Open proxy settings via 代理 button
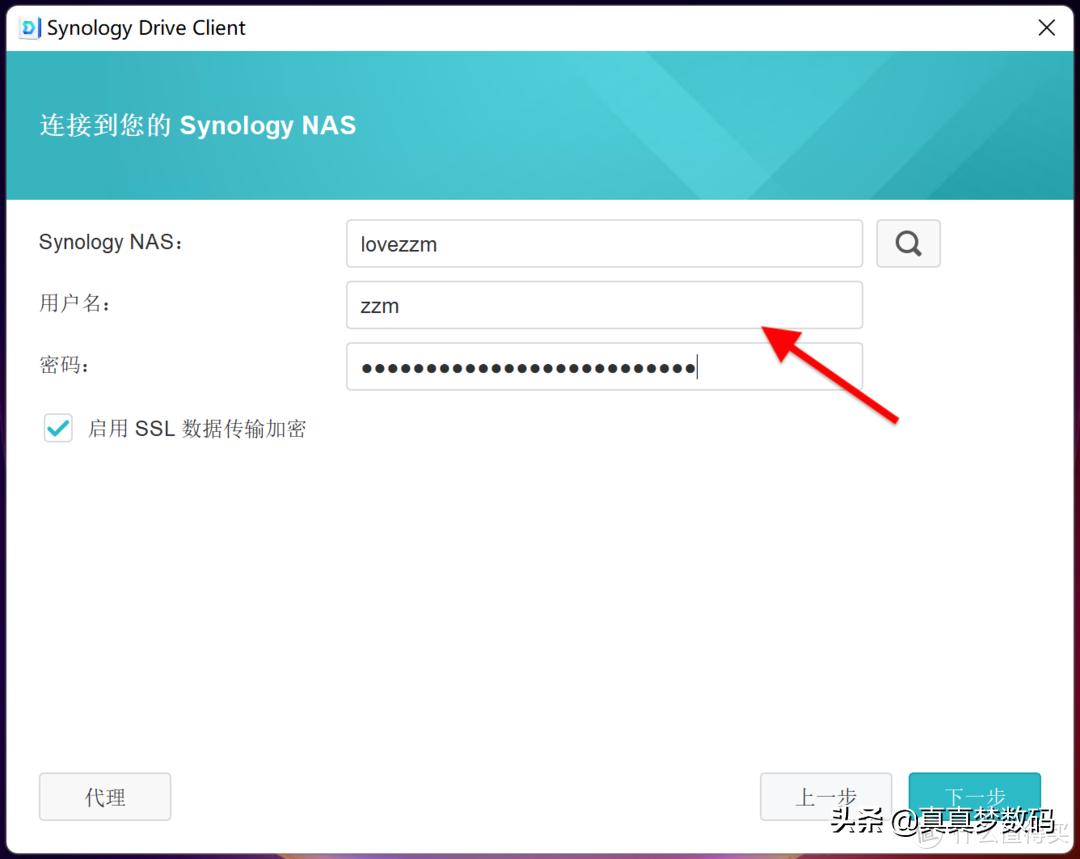 pos(104,796)
